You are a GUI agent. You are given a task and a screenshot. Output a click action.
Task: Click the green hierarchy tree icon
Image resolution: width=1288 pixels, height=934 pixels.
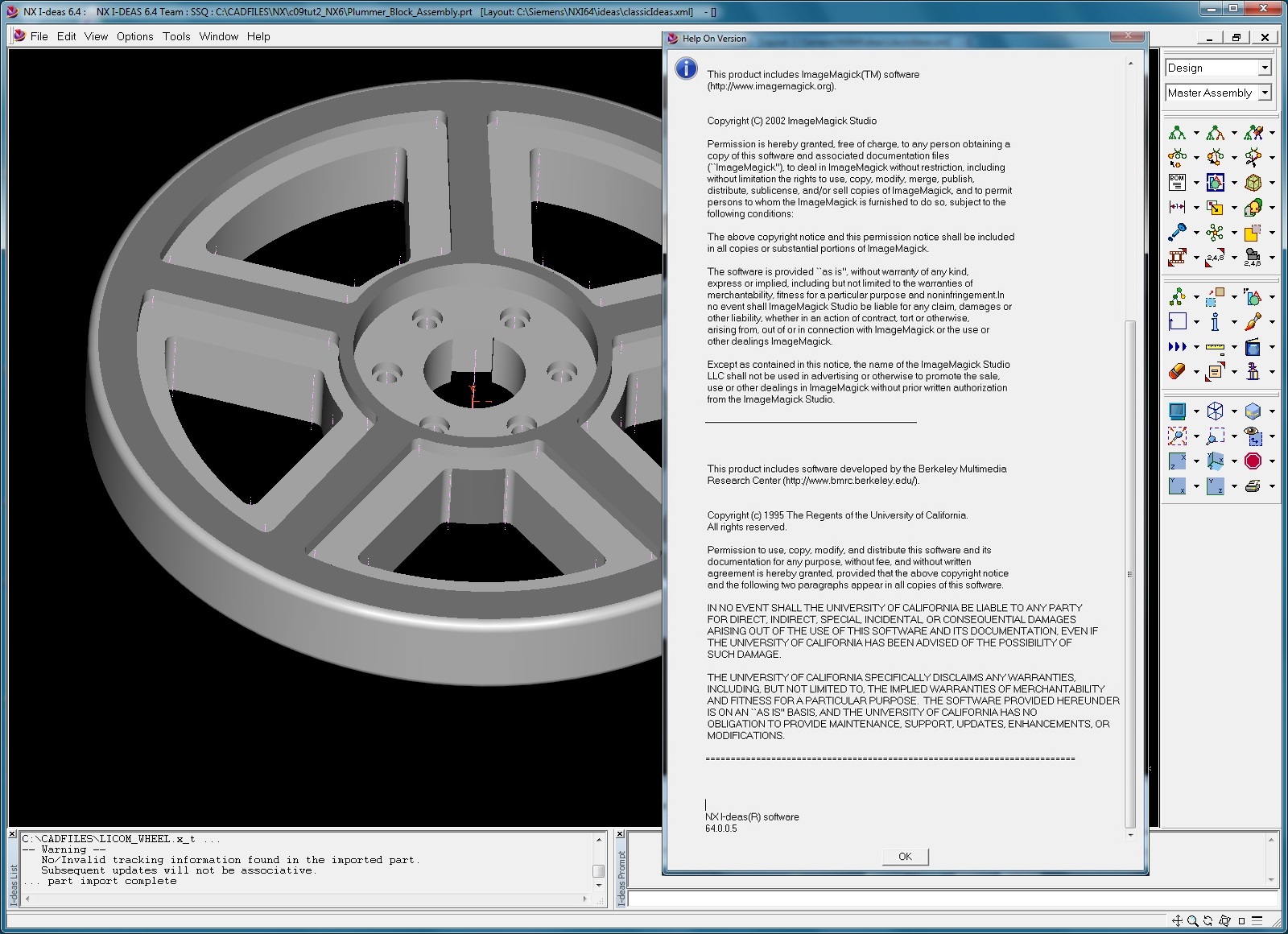coord(1177,133)
